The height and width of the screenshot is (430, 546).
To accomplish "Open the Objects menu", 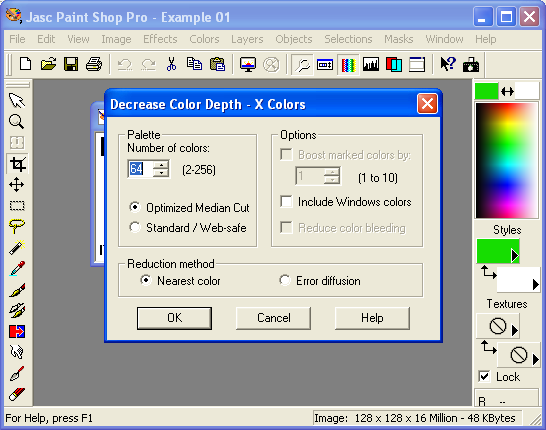I will coord(294,39).
